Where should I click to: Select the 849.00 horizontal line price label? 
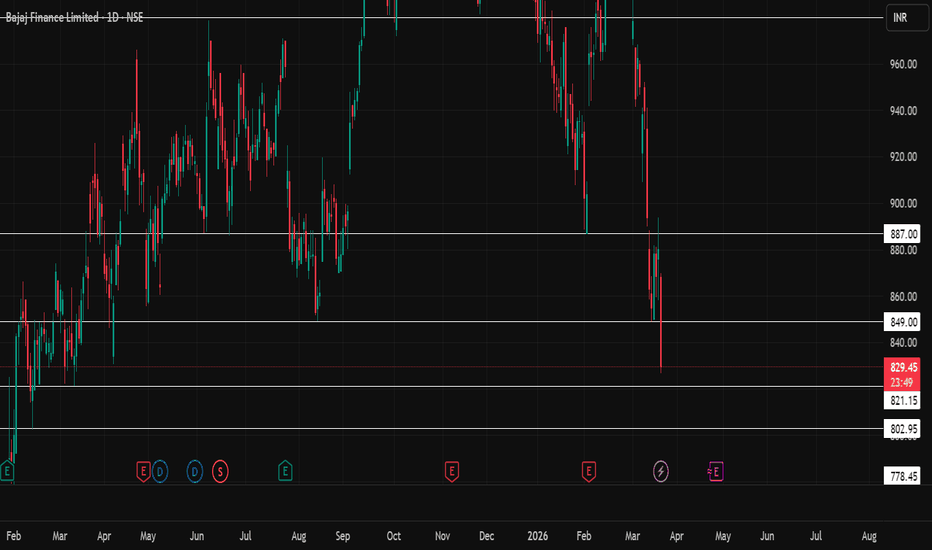click(x=902, y=322)
